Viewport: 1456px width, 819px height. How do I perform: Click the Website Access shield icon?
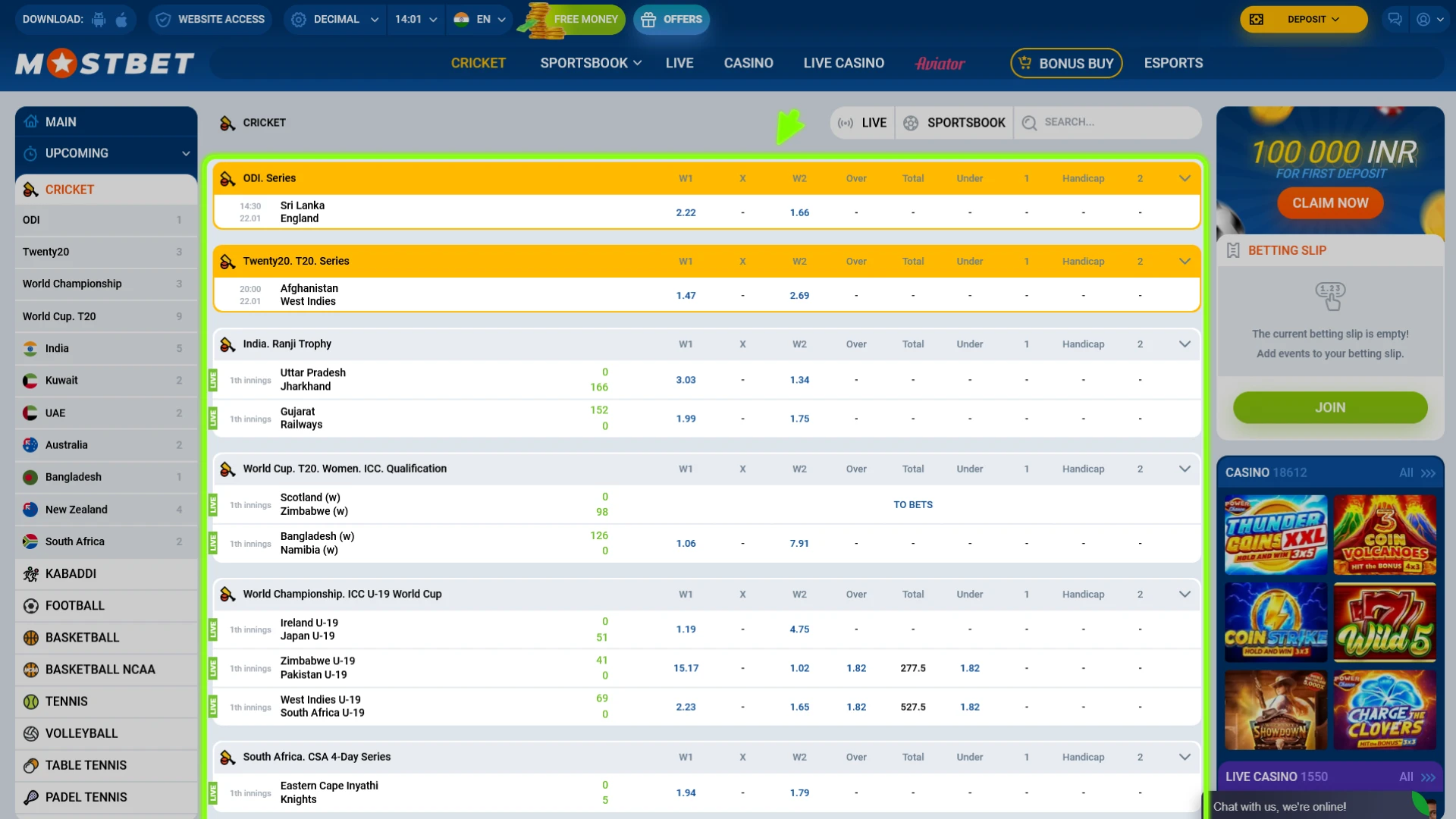(162, 19)
